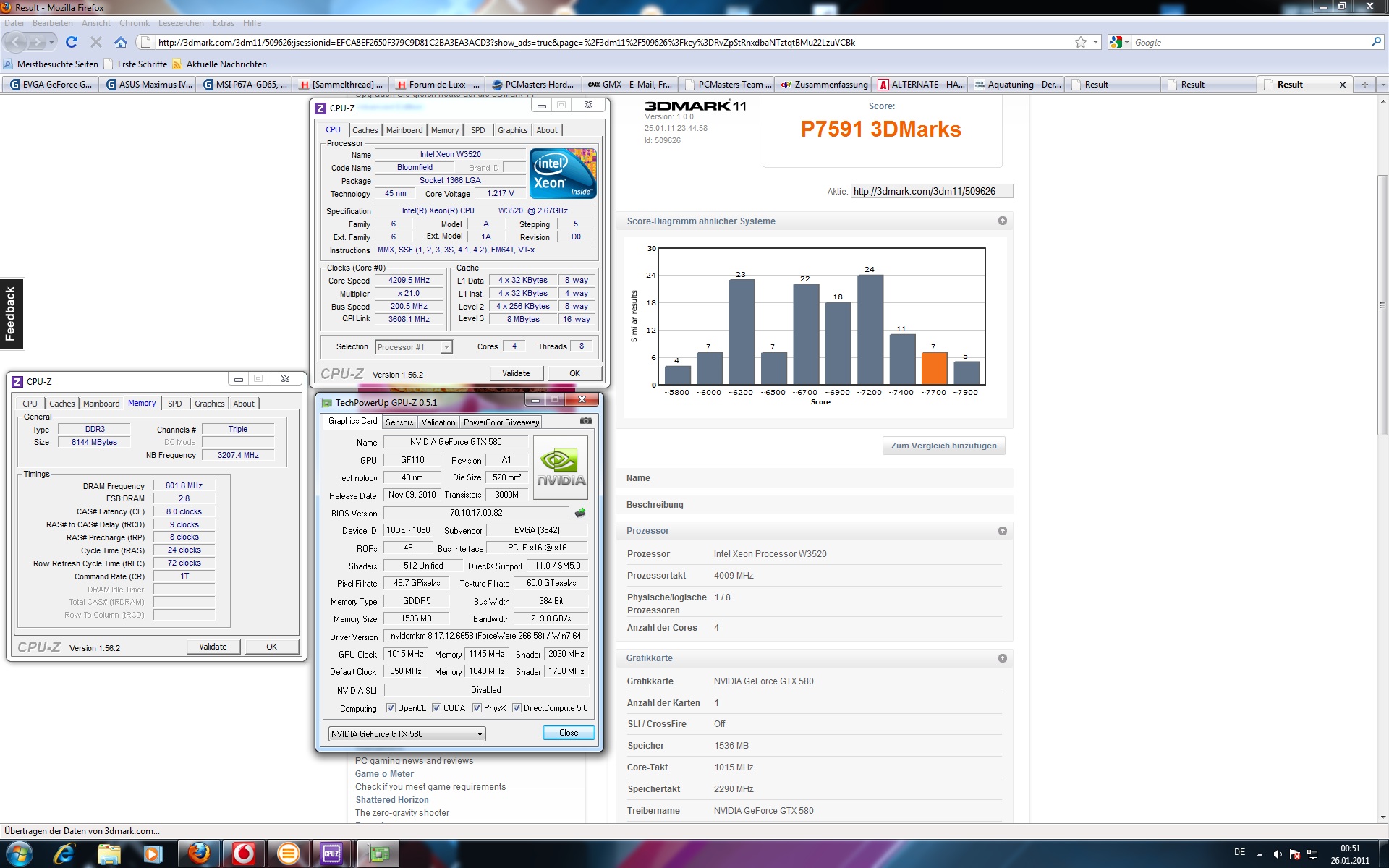Collapse the Grafikkarte section round icon
1389x868 pixels.
(x=1002, y=658)
